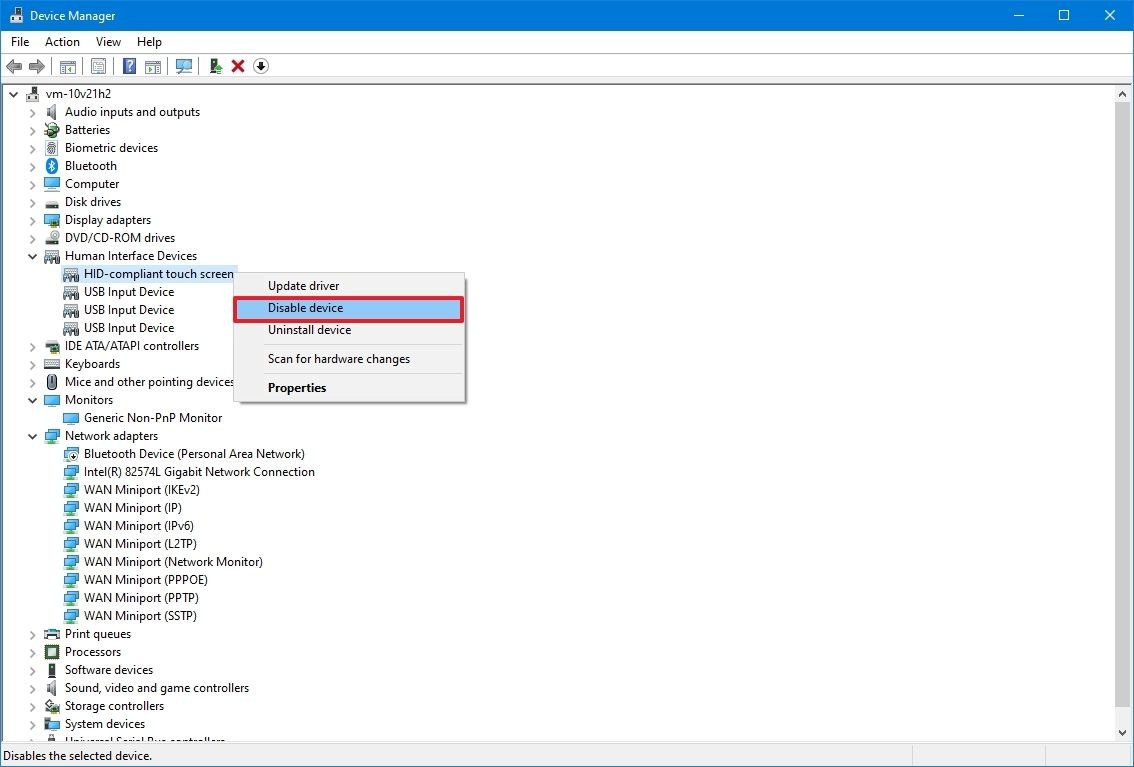This screenshot has height=767, width=1134.
Task: Choose Disable device in the context menu
Action: [349, 309]
